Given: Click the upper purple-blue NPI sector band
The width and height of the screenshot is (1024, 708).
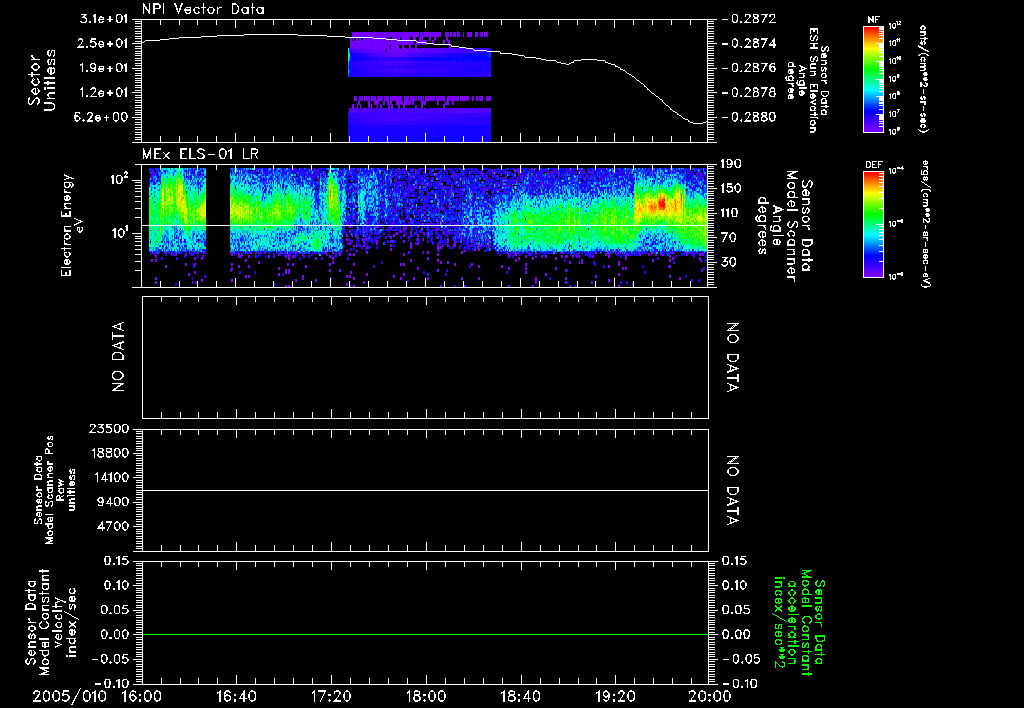Looking at the screenshot, I should point(419,55).
